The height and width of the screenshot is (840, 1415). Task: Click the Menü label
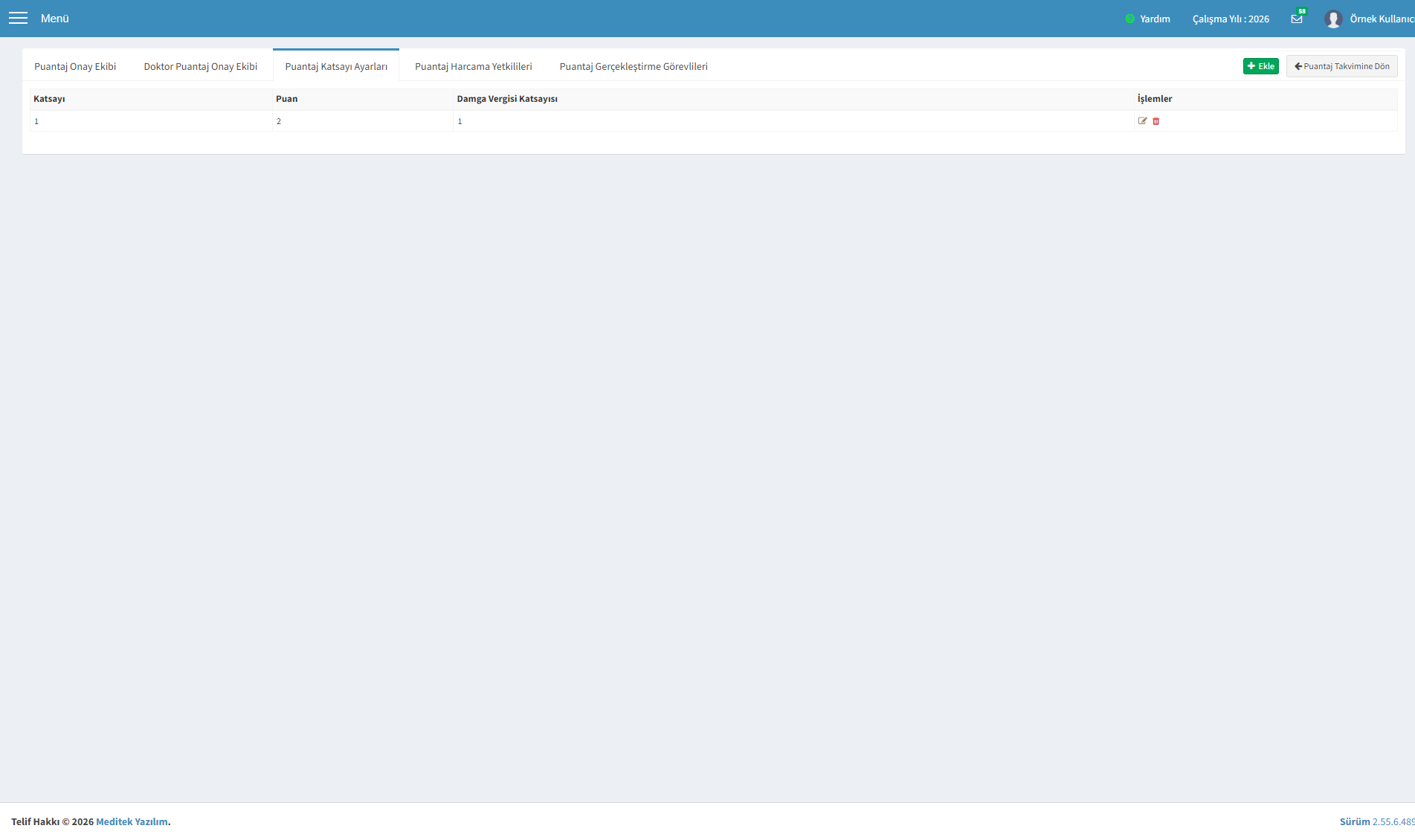(54, 19)
